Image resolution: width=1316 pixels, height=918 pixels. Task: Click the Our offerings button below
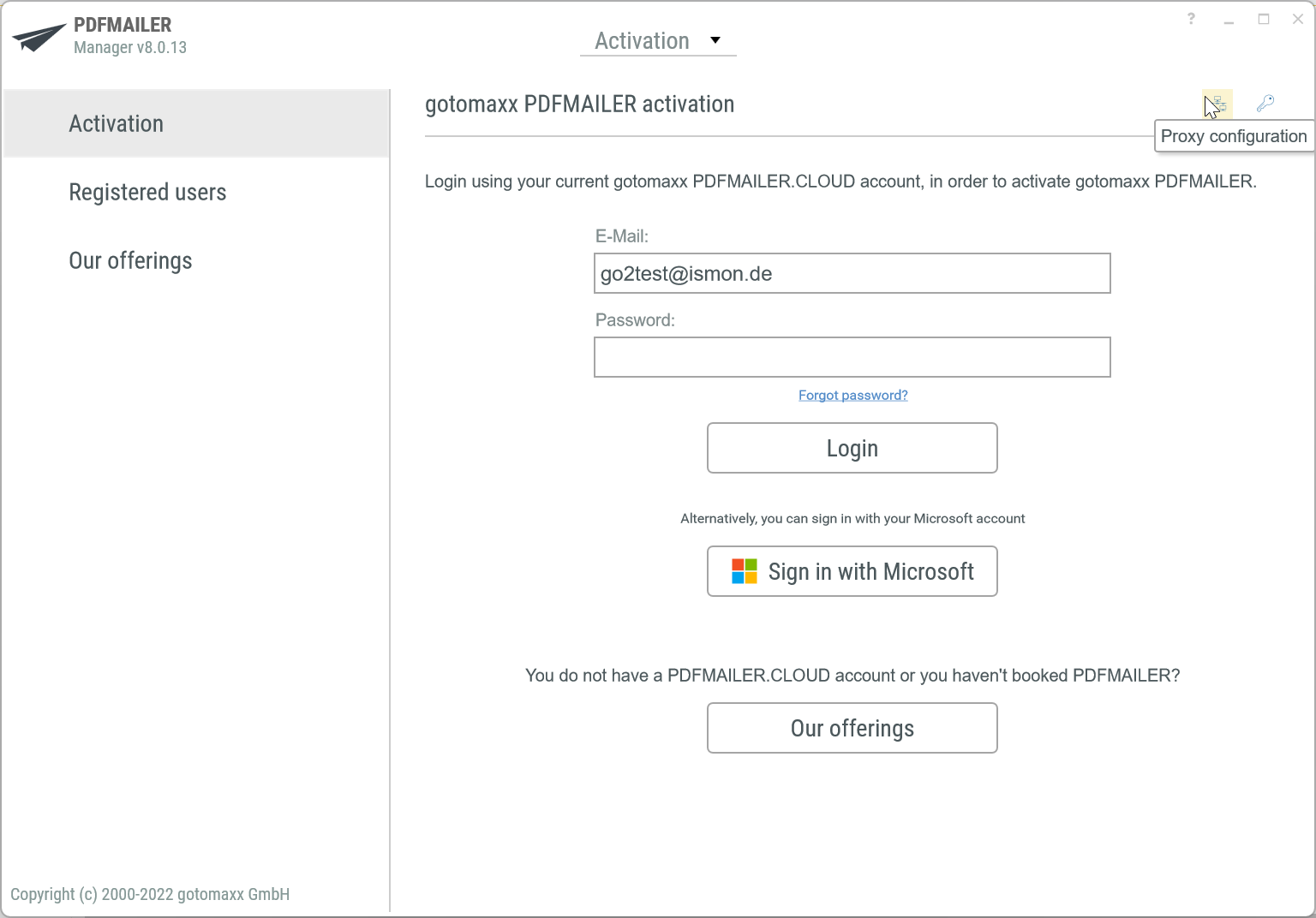point(852,728)
